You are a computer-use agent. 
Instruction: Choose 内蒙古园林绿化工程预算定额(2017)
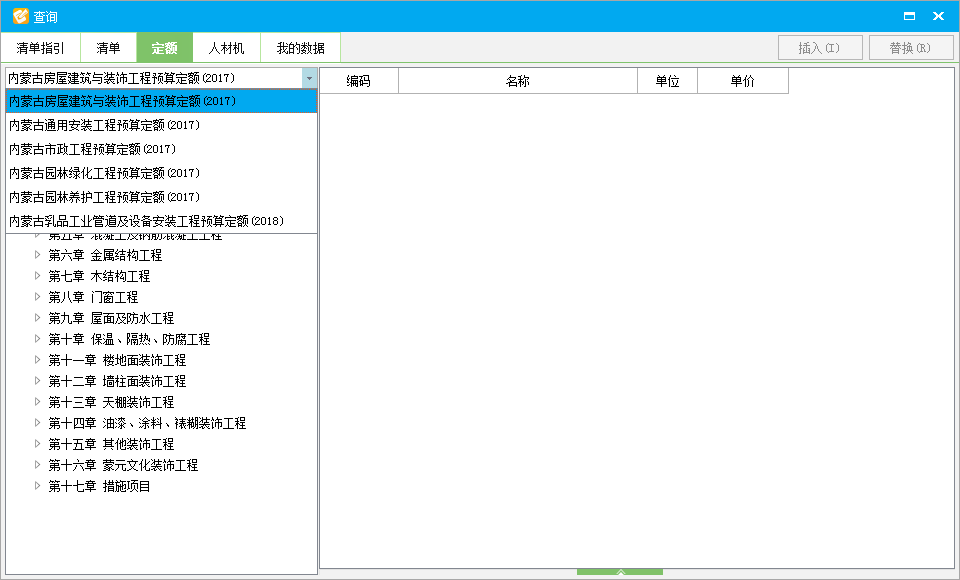(161, 173)
